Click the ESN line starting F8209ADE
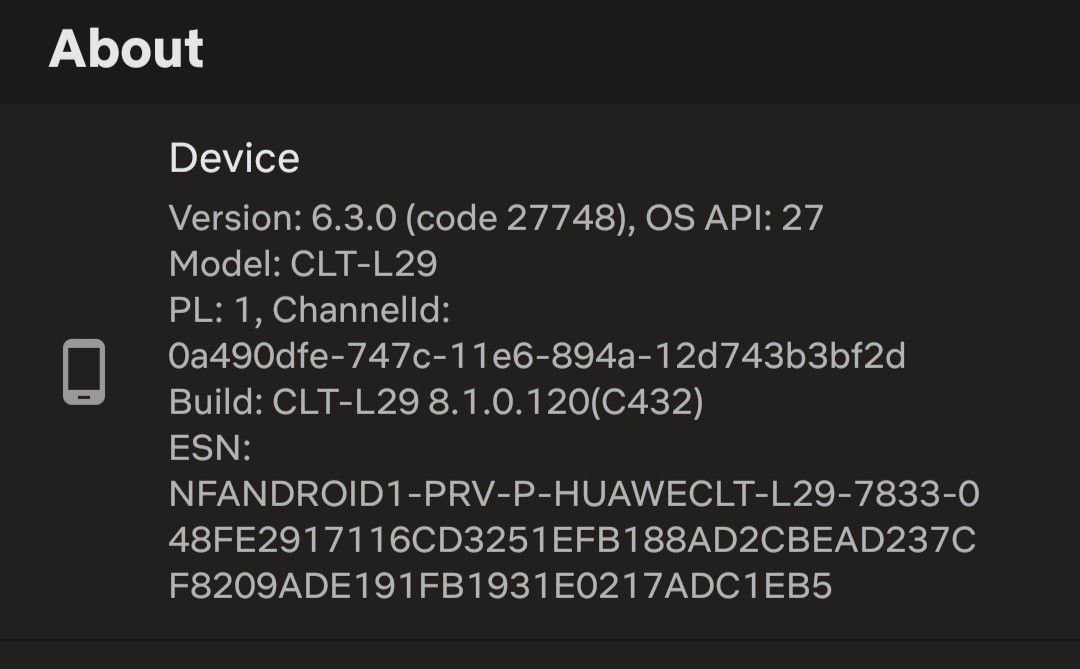This screenshot has width=1080, height=669. pos(501,586)
